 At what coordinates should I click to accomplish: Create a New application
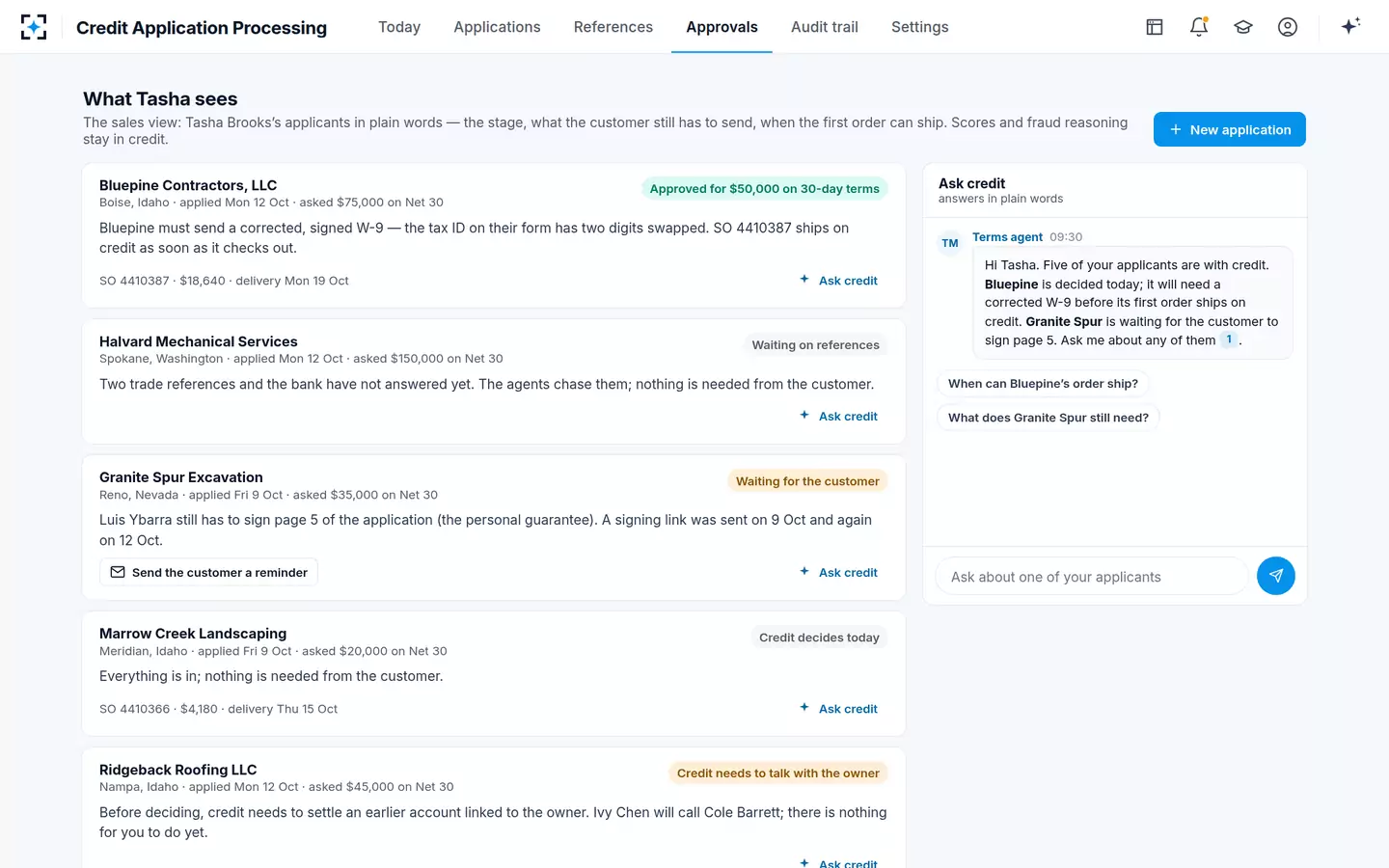[1230, 129]
